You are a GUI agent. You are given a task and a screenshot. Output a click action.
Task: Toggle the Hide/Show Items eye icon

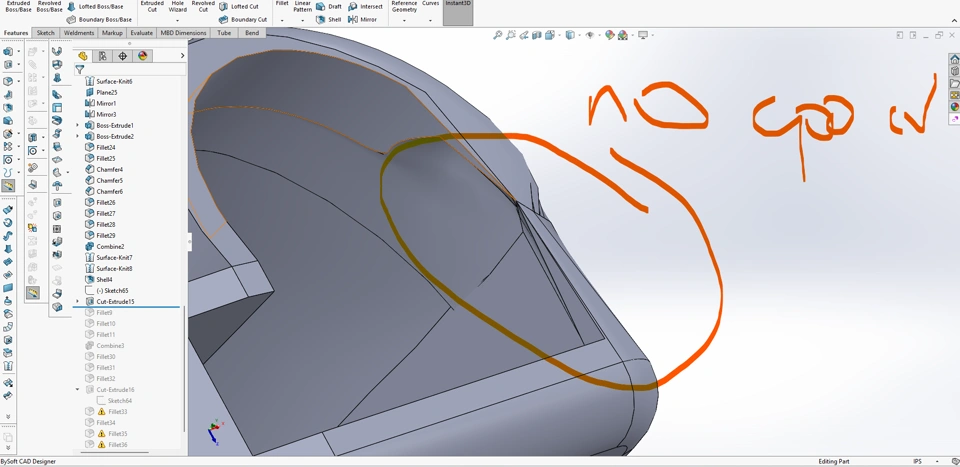590,35
